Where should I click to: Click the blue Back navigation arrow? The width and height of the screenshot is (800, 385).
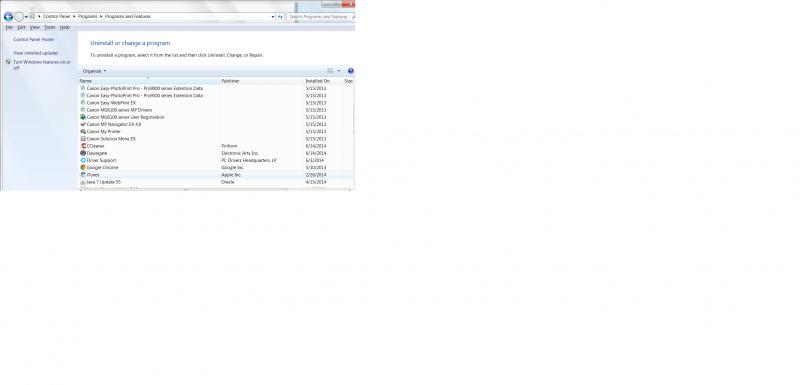pos(8,17)
